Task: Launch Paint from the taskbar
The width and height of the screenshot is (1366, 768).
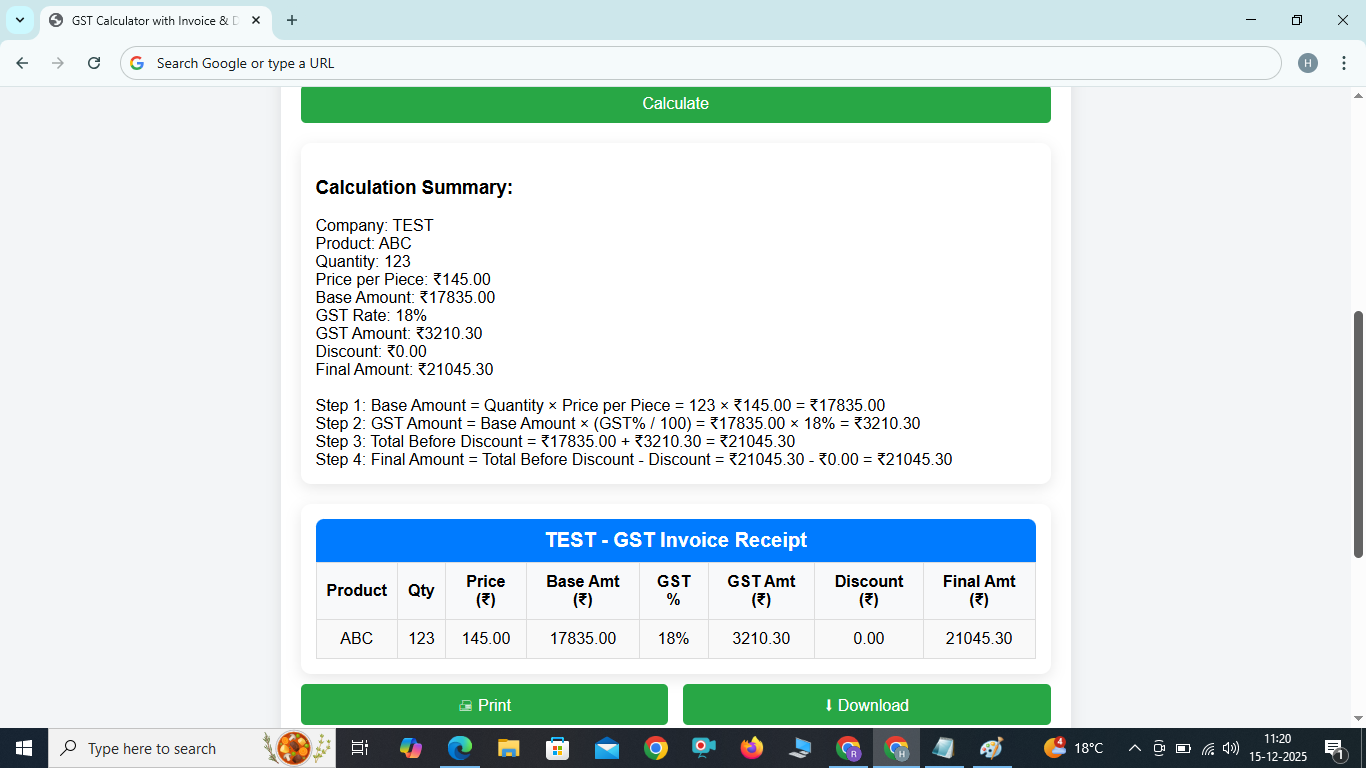Action: point(992,748)
